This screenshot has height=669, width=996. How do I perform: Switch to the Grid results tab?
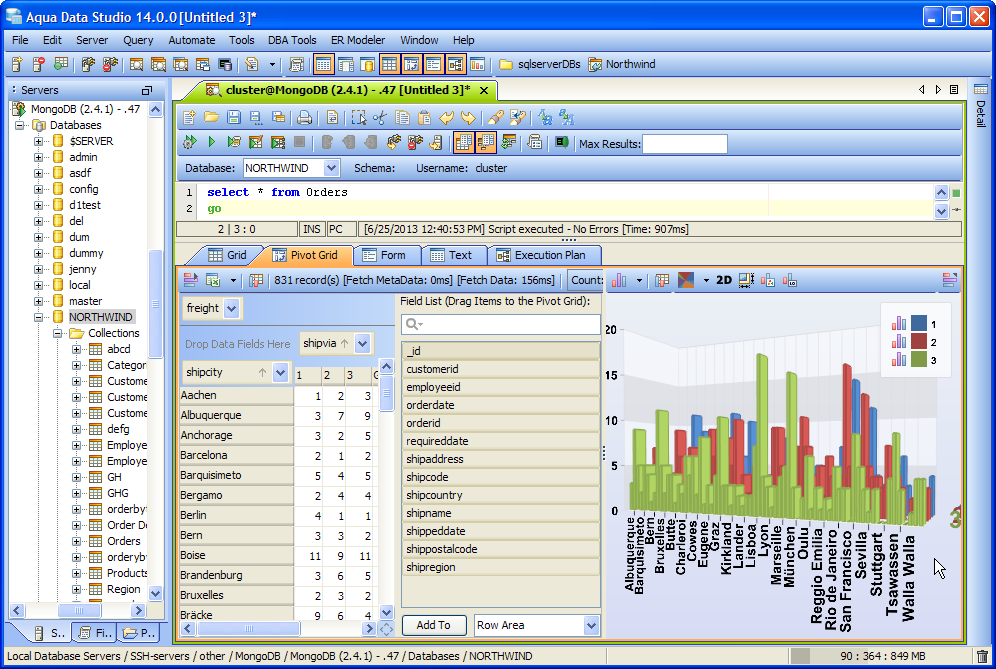227,255
